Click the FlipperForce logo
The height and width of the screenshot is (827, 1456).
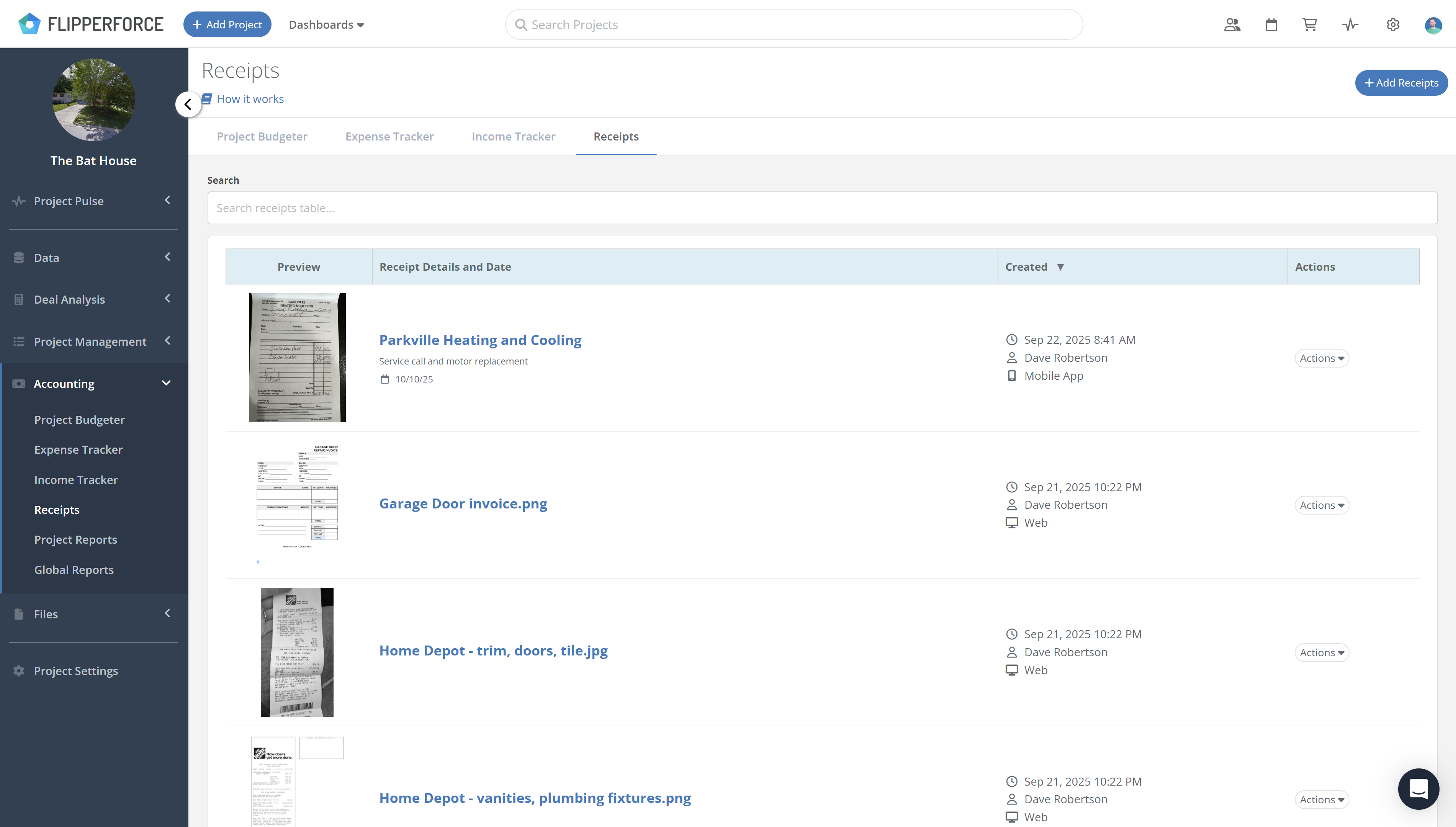[x=91, y=24]
